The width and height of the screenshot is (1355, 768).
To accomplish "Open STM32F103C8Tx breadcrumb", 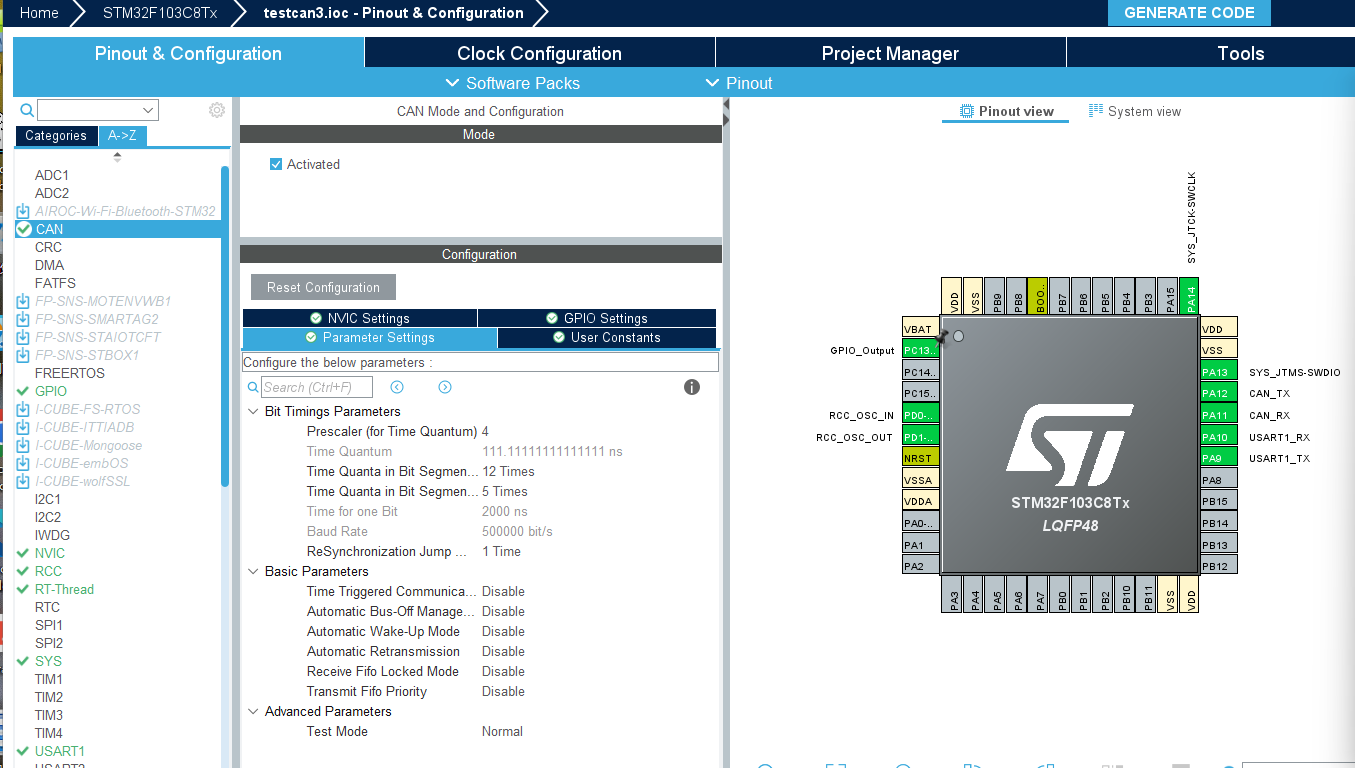I will click(160, 13).
